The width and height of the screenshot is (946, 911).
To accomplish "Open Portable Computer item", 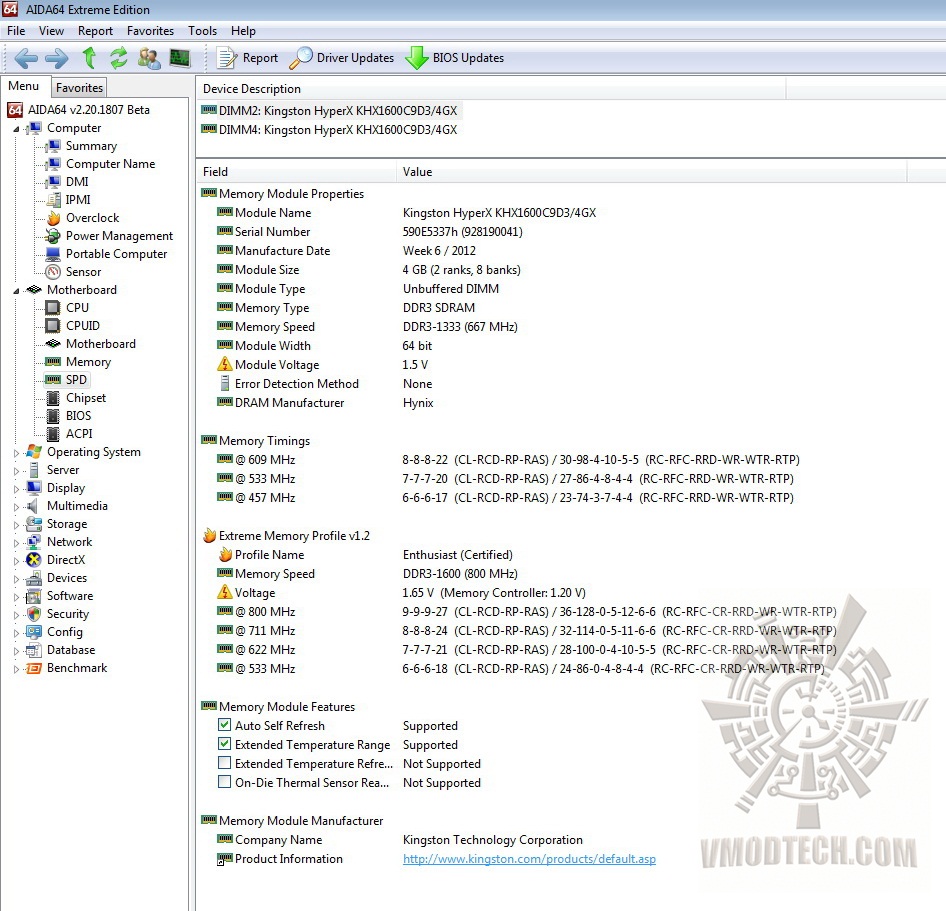I will [x=116, y=254].
